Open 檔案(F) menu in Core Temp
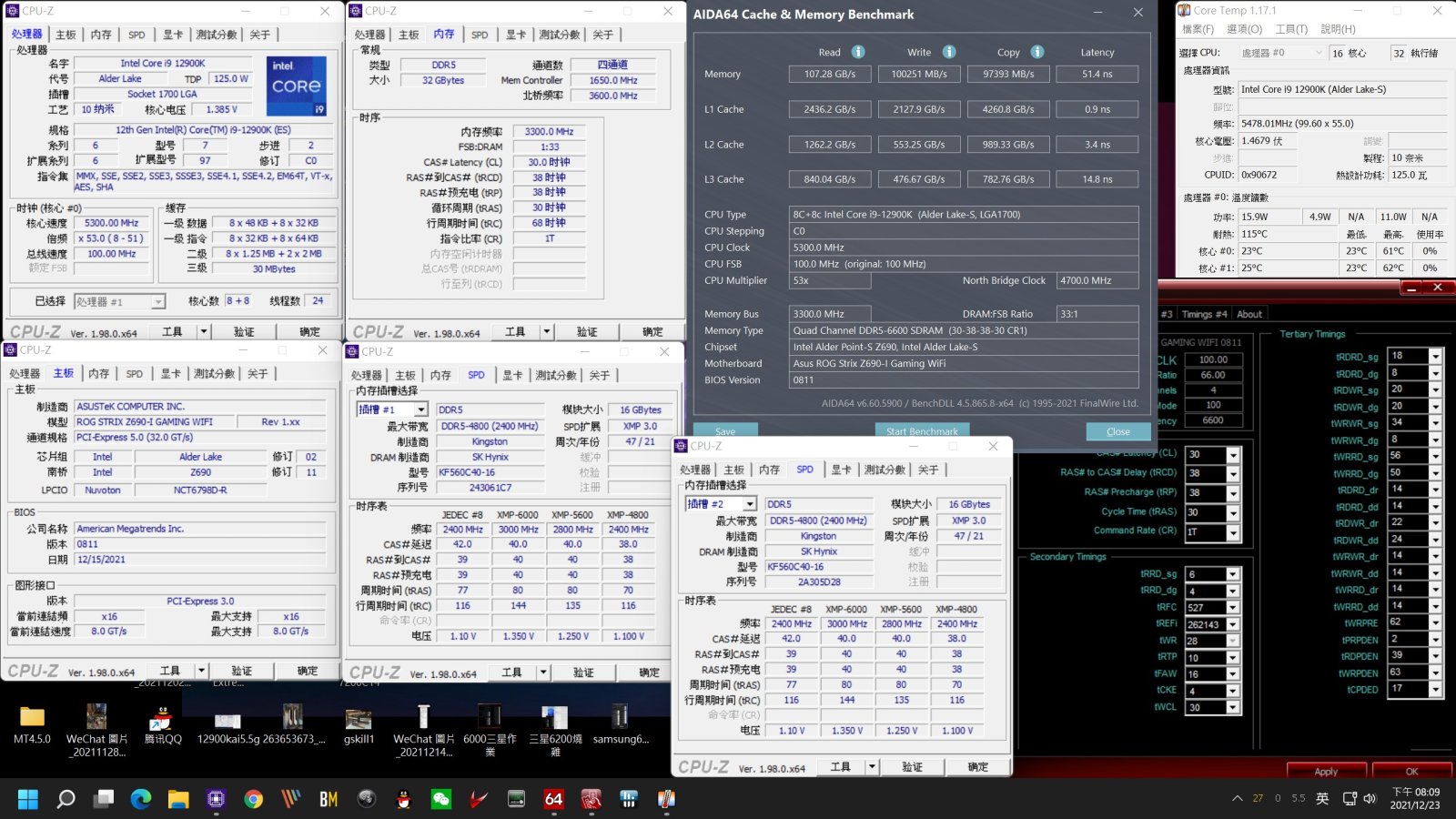Image resolution: width=1456 pixels, height=819 pixels. (1198, 29)
